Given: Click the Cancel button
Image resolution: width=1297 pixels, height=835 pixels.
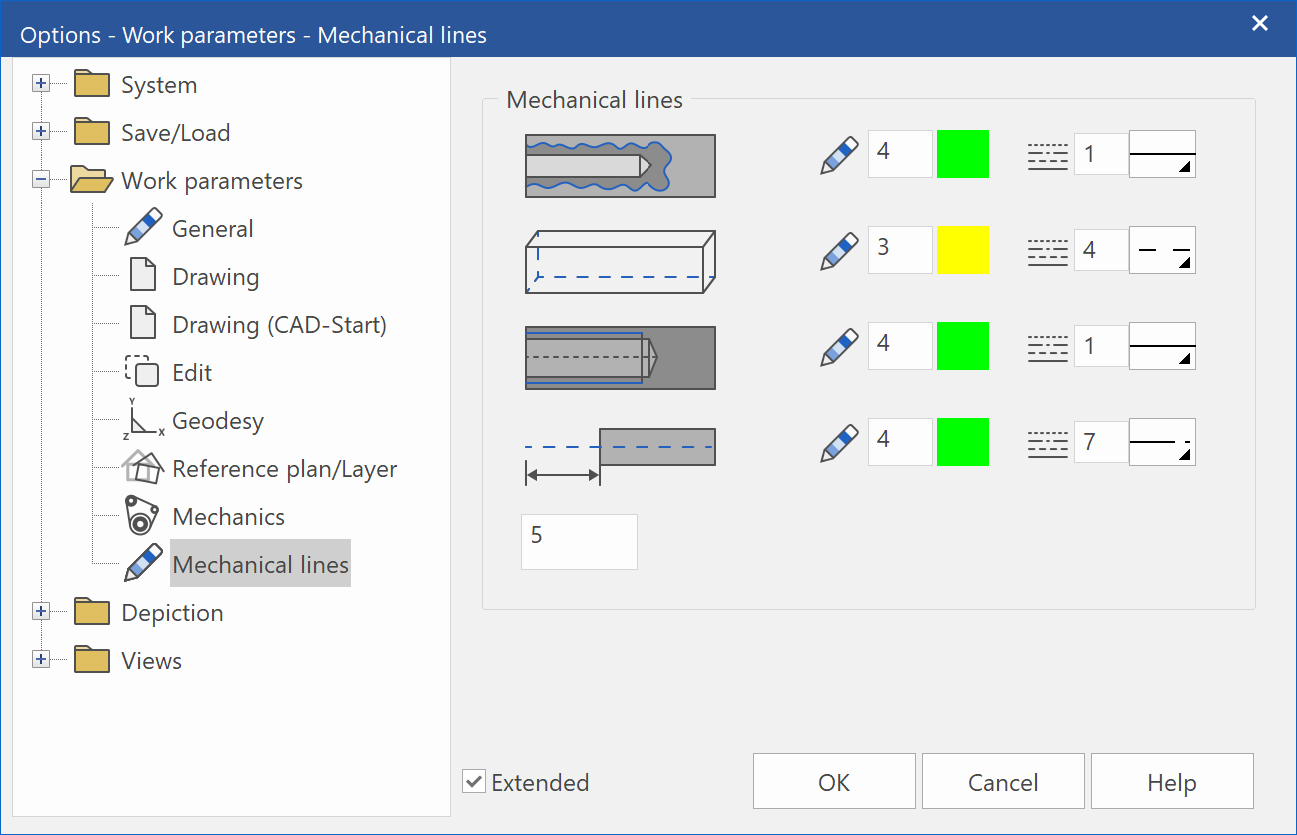Looking at the screenshot, I should click(x=1003, y=781).
